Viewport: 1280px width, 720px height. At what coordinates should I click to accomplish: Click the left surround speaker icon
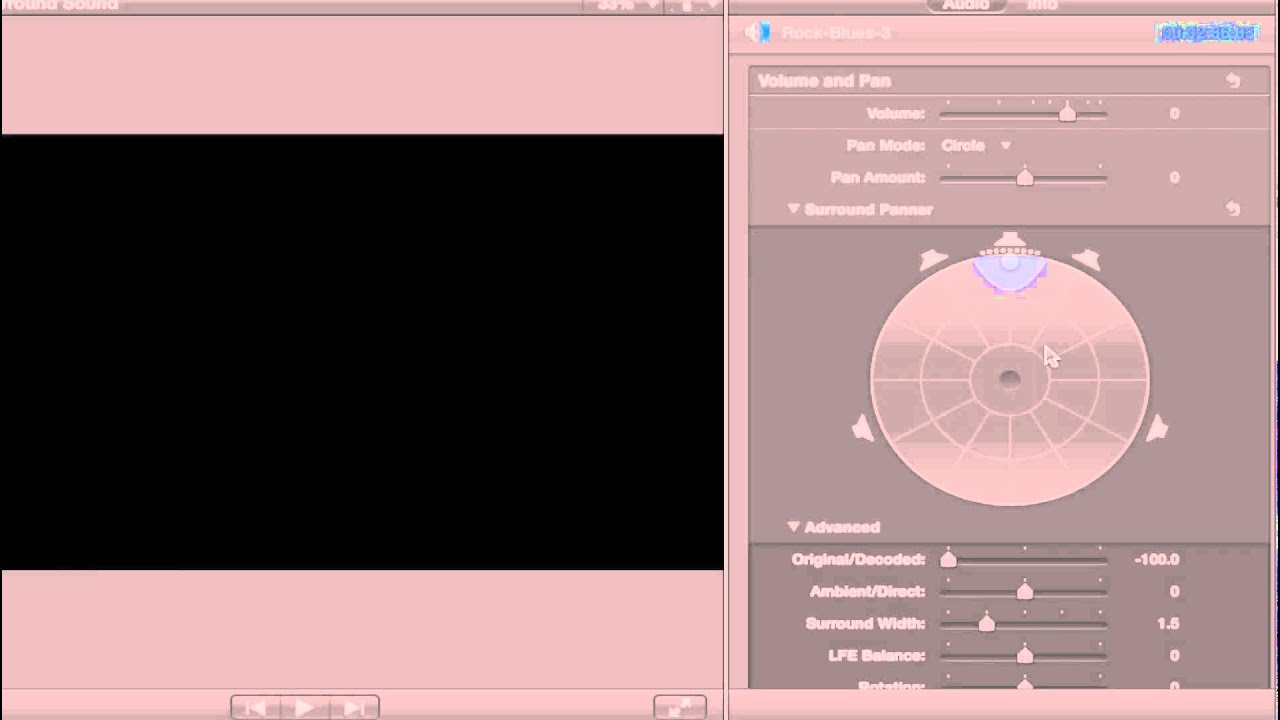click(x=862, y=428)
